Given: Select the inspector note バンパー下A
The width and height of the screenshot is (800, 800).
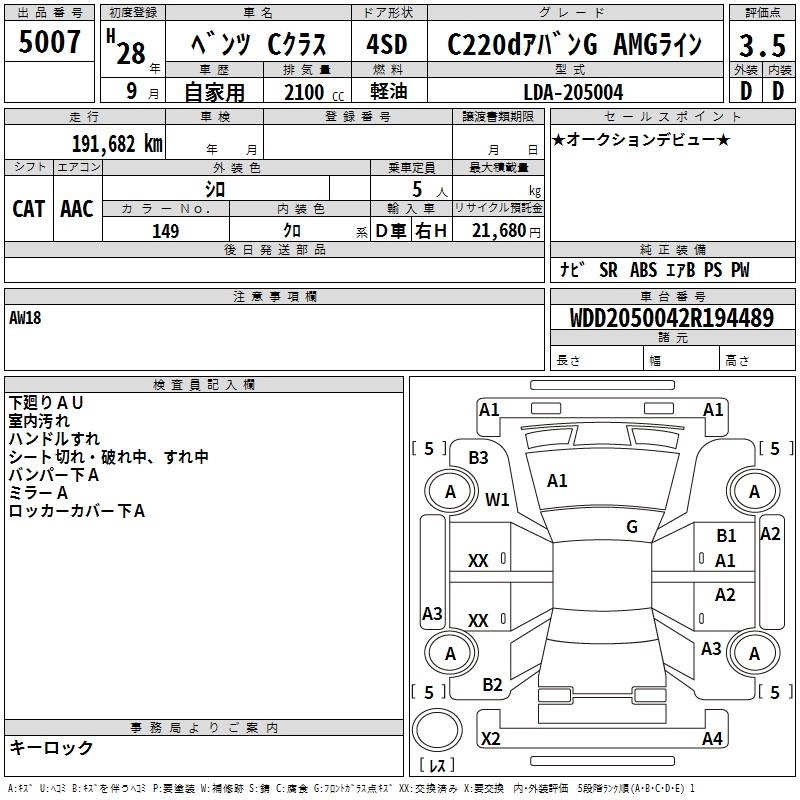Looking at the screenshot, I should (54, 474).
